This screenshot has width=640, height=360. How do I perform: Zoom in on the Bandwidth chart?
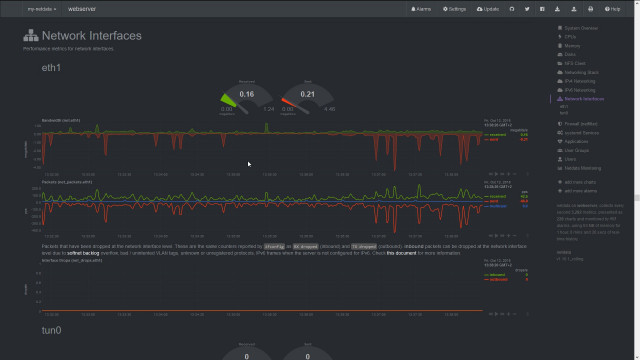(509, 174)
